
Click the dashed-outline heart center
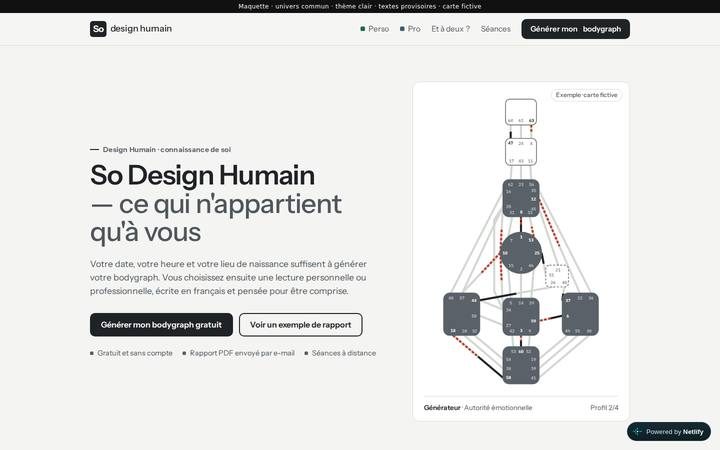tap(557, 276)
